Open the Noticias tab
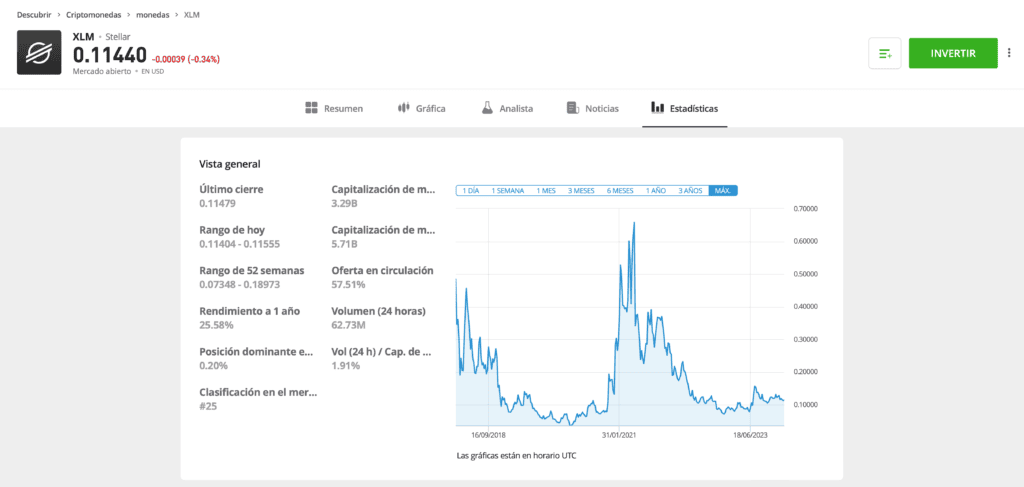This screenshot has height=487, width=1024. [592, 108]
